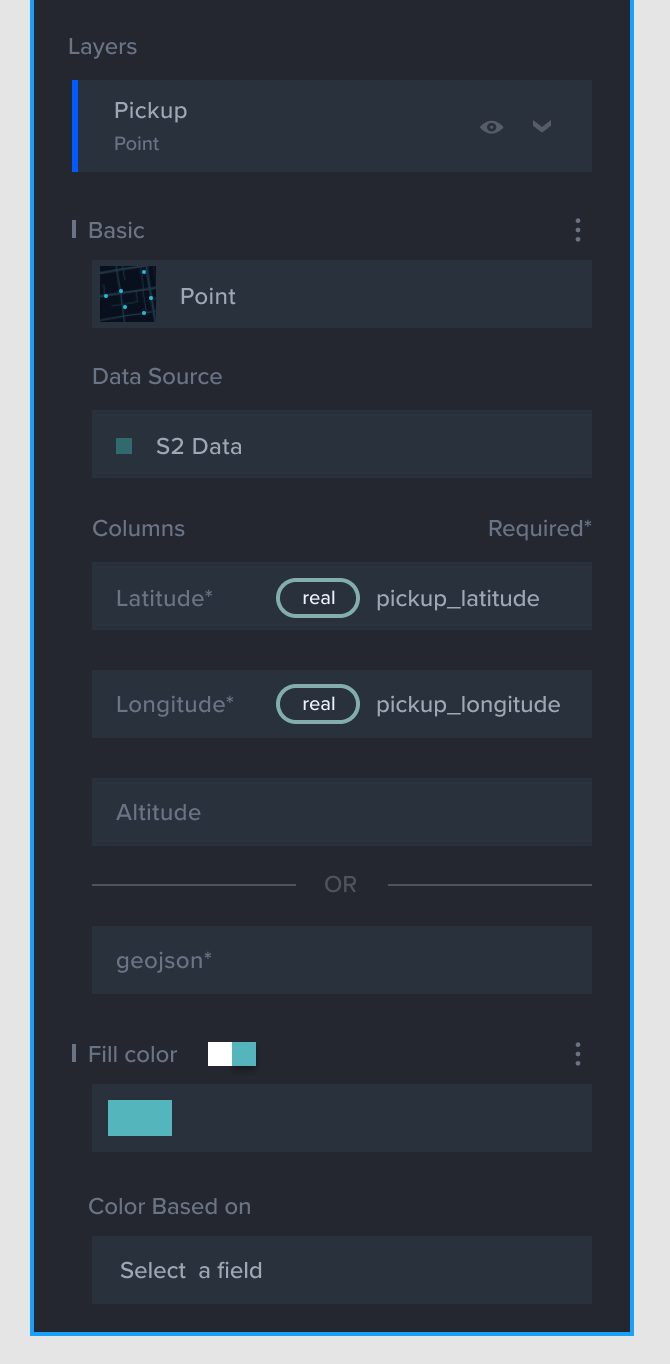Viewport: 670px width, 1364px height.
Task: Collapse the Pickup layer settings chevron
Action: 542,127
